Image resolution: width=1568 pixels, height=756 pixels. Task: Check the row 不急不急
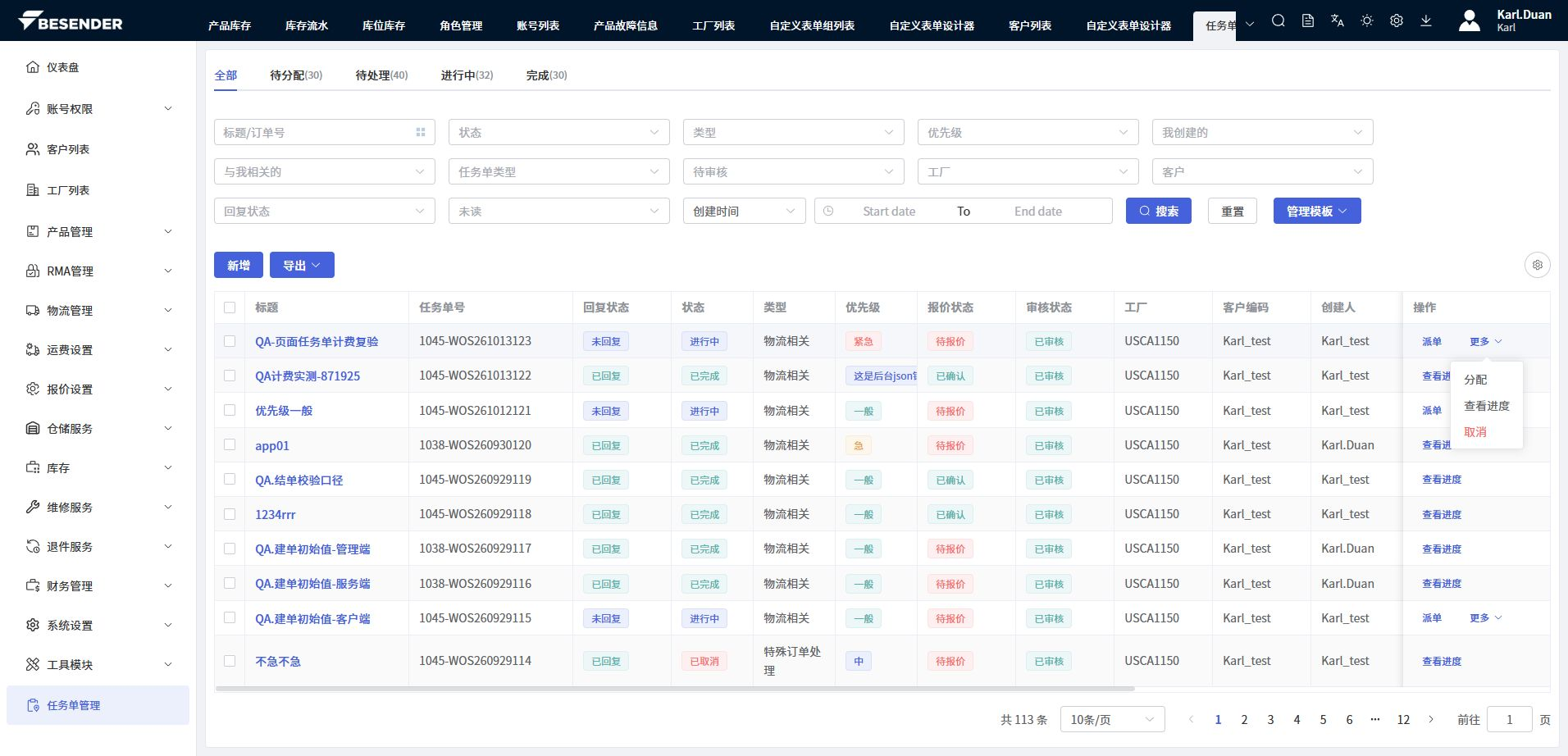pyautogui.click(x=230, y=661)
